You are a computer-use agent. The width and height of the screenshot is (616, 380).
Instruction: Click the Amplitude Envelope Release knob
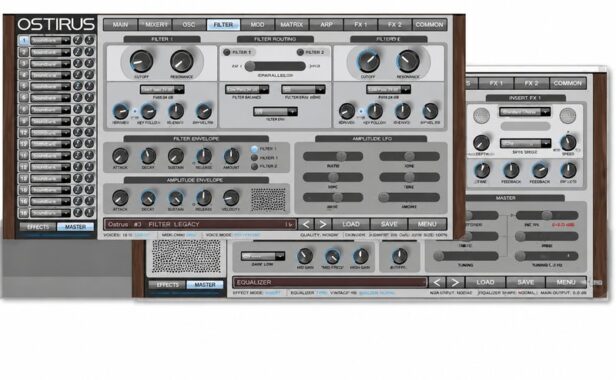pyautogui.click(x=204, y=198)
